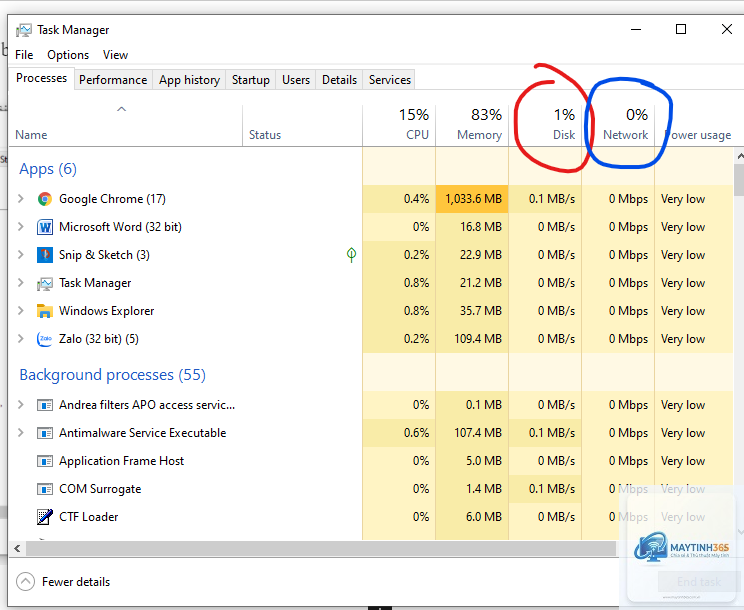Viewport: 744px width, 610px height.
Task: Open the File menu
Action: click(x=24, y=55)
